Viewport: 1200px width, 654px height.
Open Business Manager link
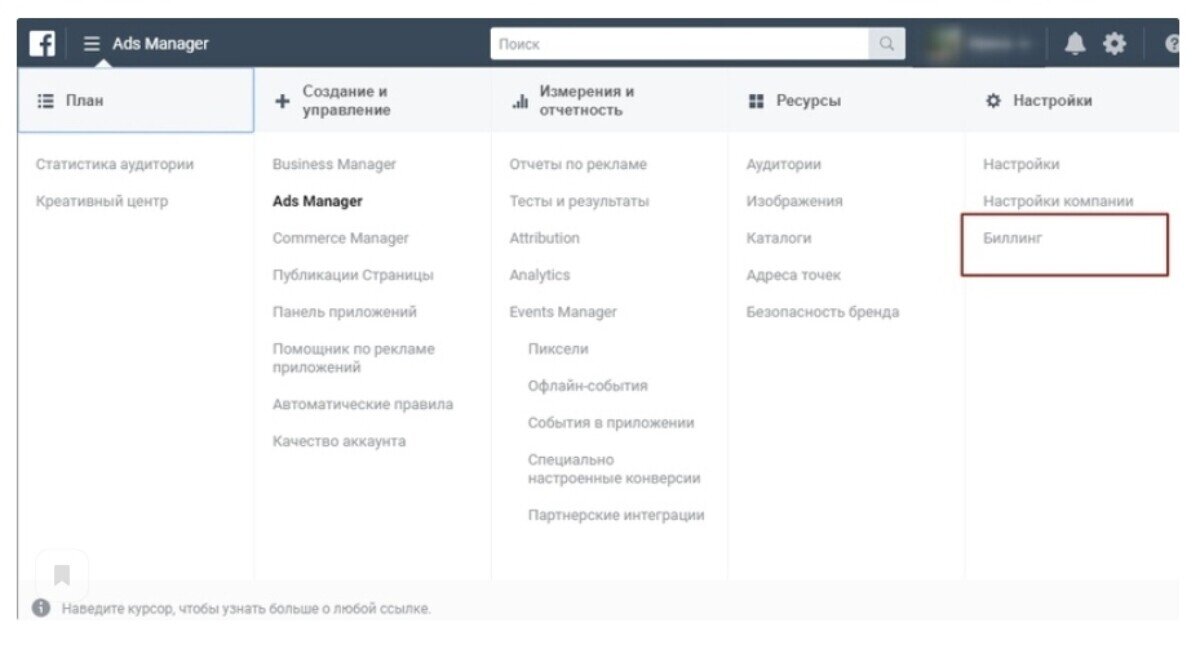pyautogui.click(x=334, y=164)
